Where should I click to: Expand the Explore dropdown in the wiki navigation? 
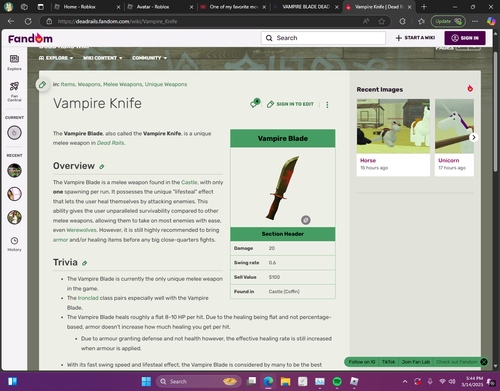(56, 58)
